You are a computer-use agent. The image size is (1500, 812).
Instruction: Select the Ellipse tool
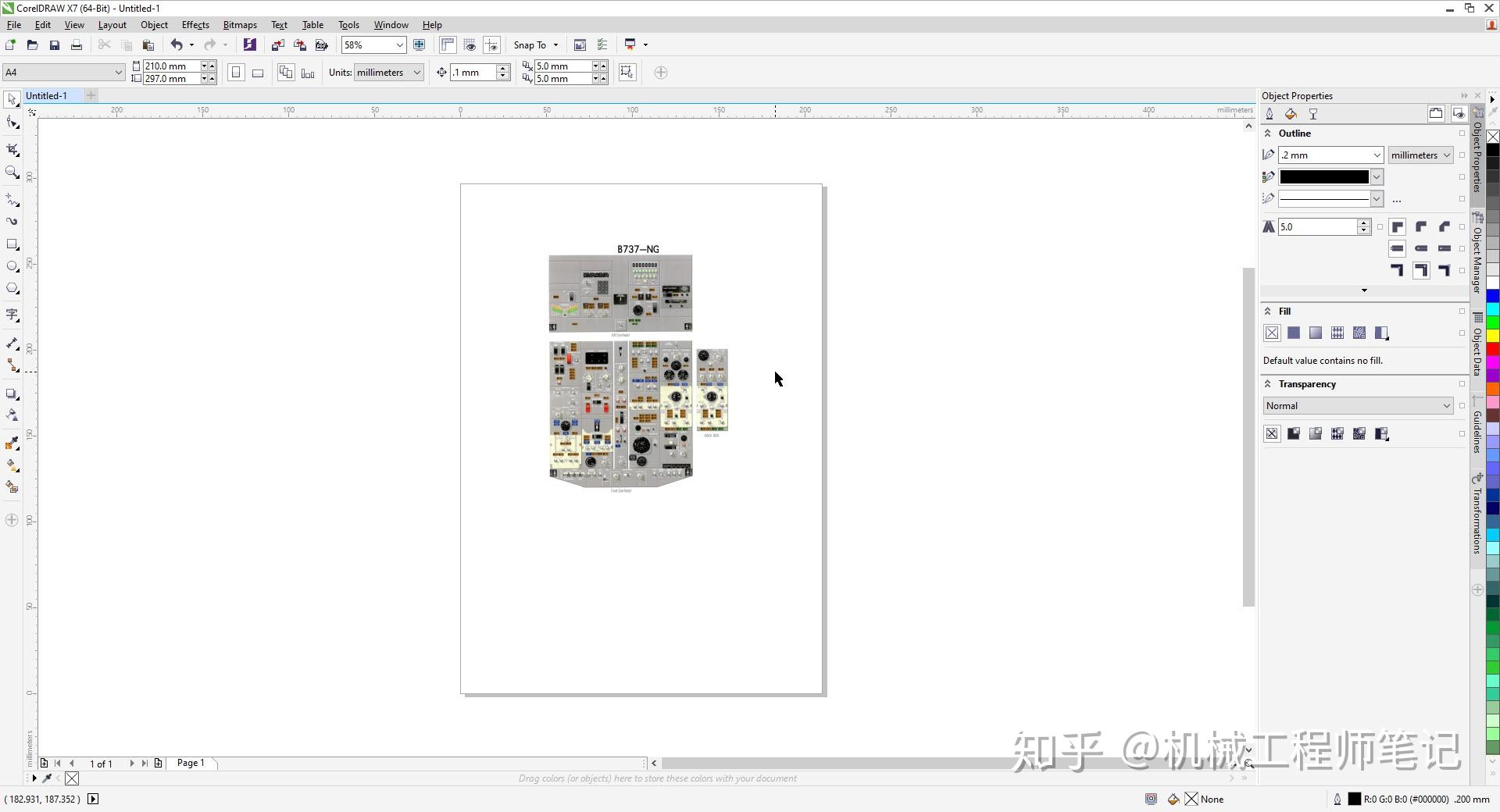pos(12,266)
